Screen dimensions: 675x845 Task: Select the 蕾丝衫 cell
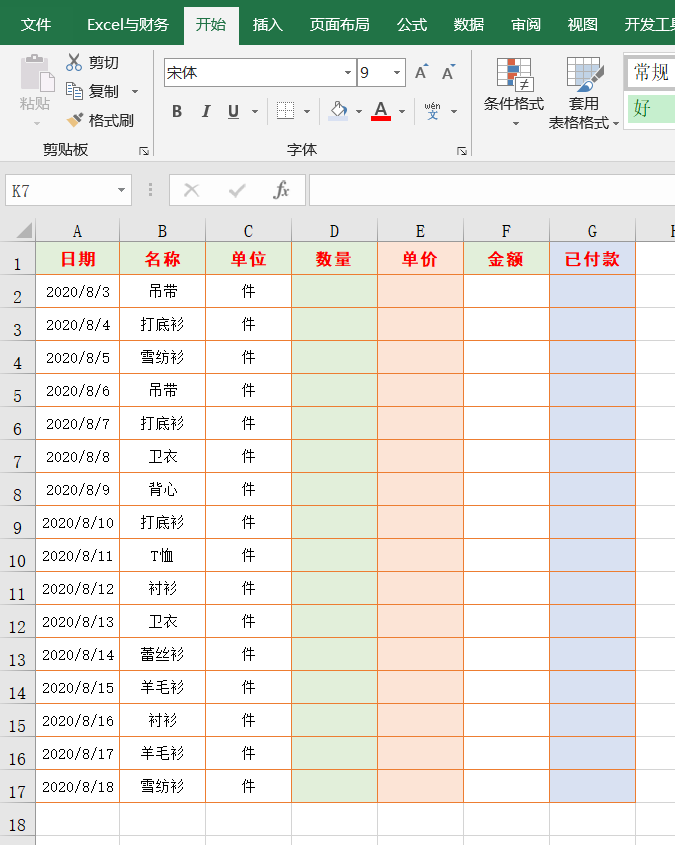pos(162,654)
